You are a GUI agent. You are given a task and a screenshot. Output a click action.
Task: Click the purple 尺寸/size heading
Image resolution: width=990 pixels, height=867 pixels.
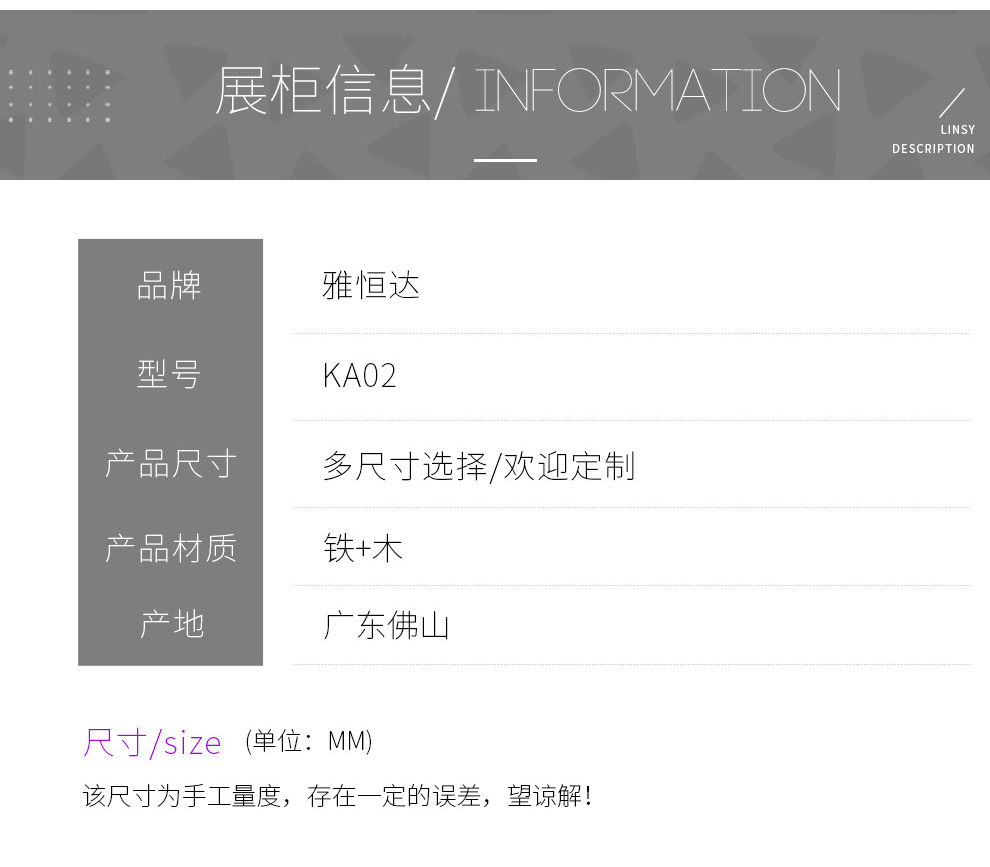(152, 742)
